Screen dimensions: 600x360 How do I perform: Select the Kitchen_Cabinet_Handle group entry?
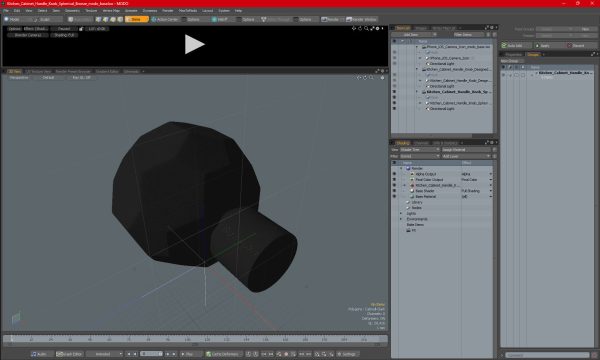coord(566,72)
